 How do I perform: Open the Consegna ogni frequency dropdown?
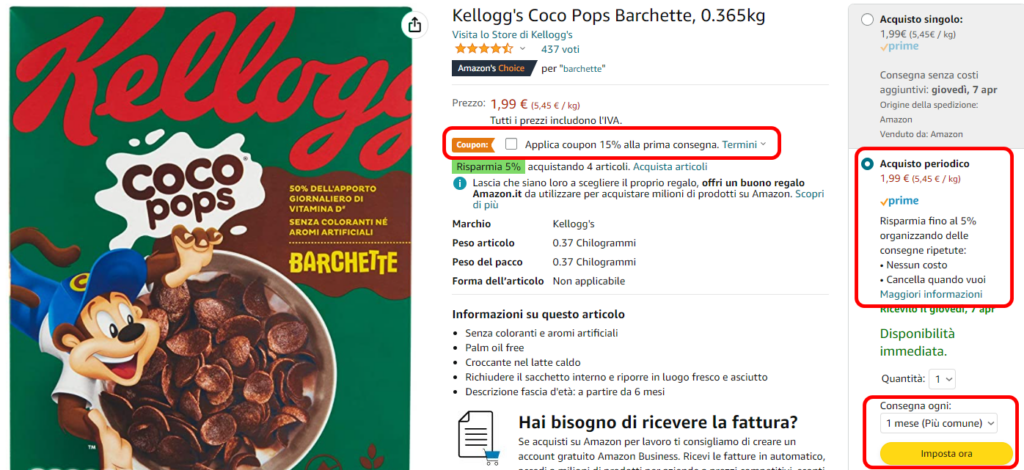point(940,423)
